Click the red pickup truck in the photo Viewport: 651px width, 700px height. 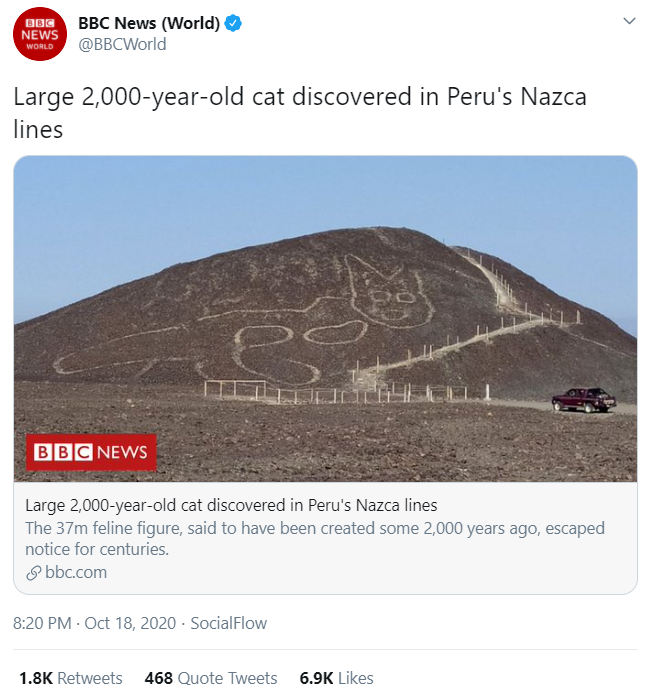tap(584, 400)
